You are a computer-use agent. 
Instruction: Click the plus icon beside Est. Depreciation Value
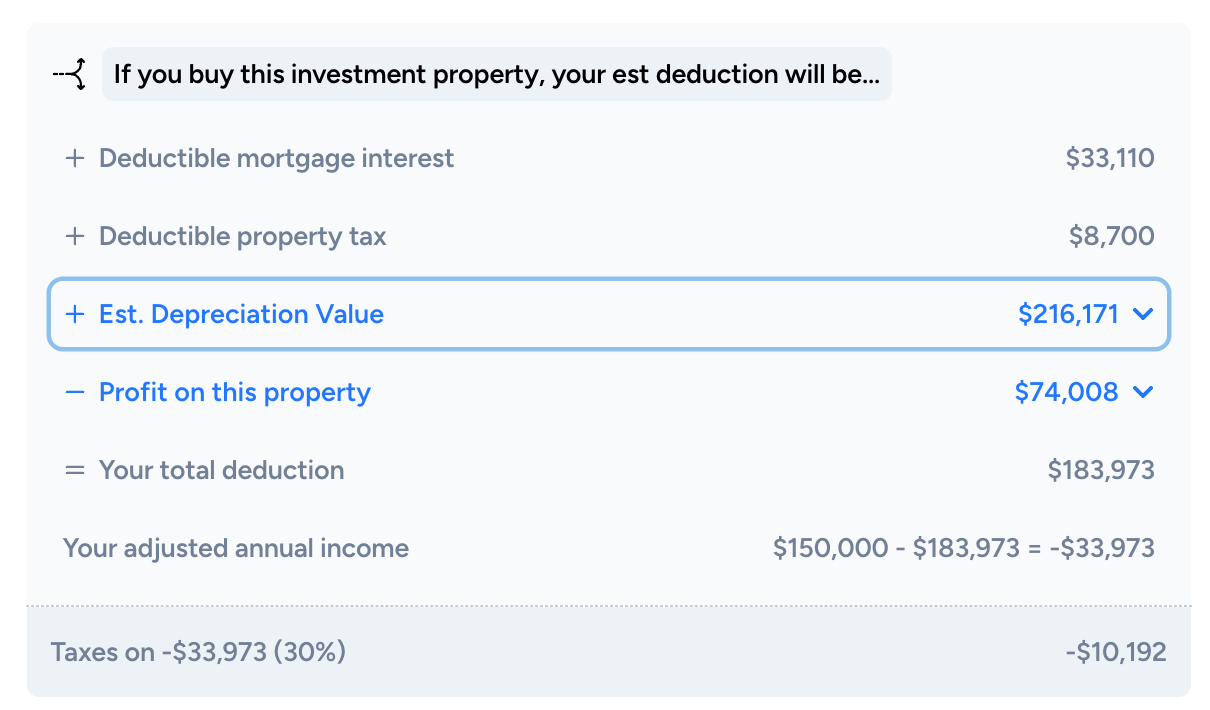click(74, 314)
